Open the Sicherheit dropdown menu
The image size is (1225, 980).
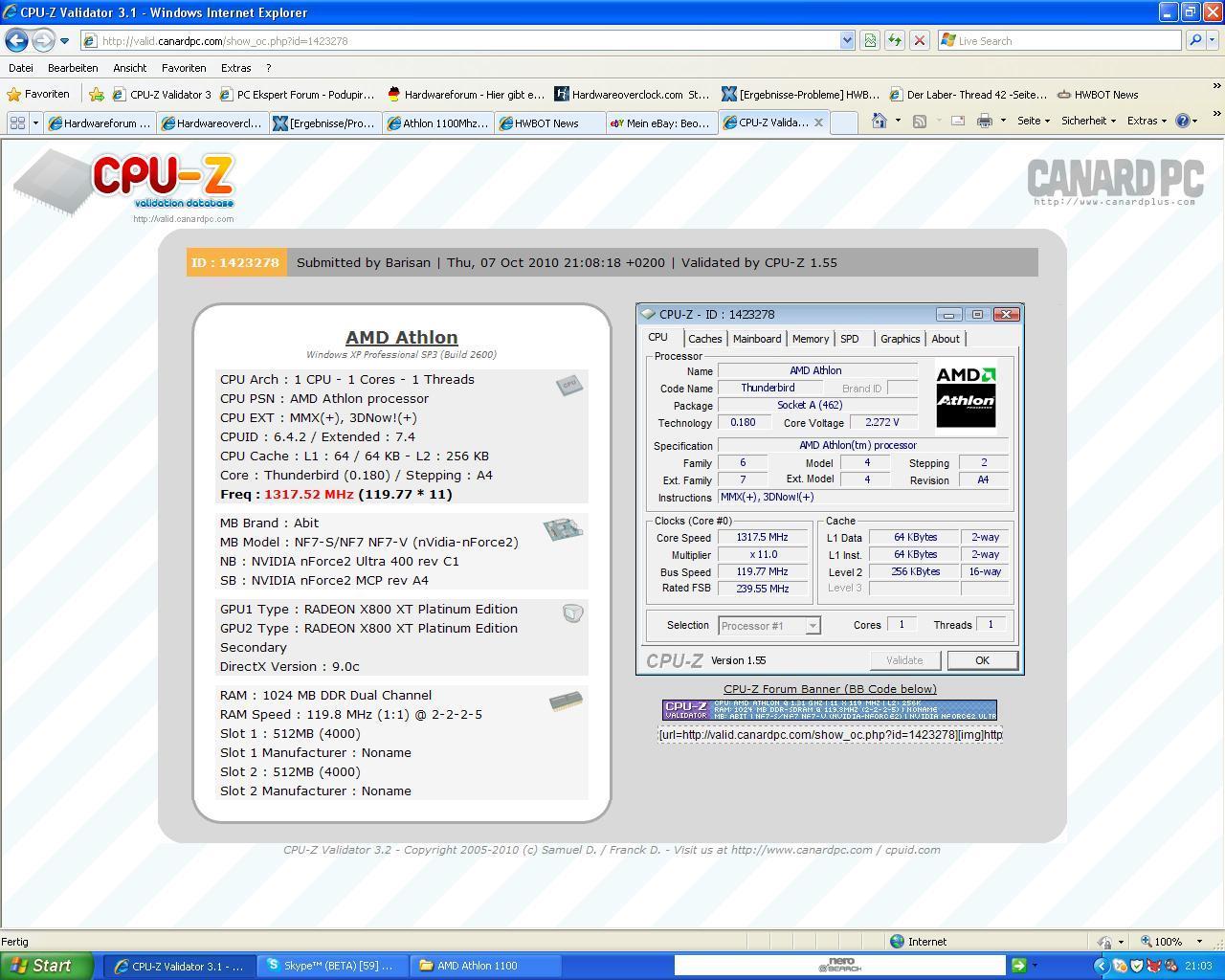click(1088, 121)
